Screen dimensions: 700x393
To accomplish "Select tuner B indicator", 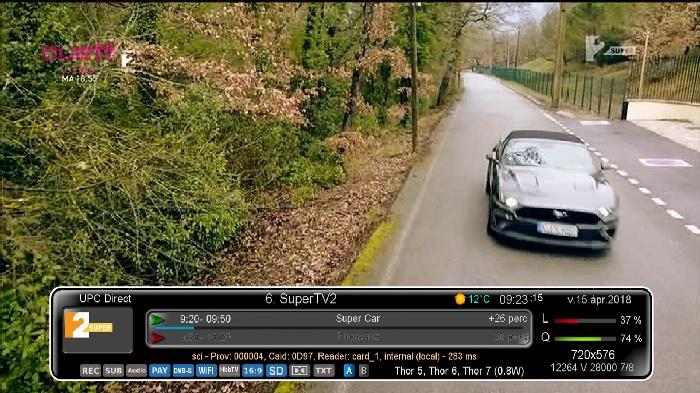I will 363,371.
